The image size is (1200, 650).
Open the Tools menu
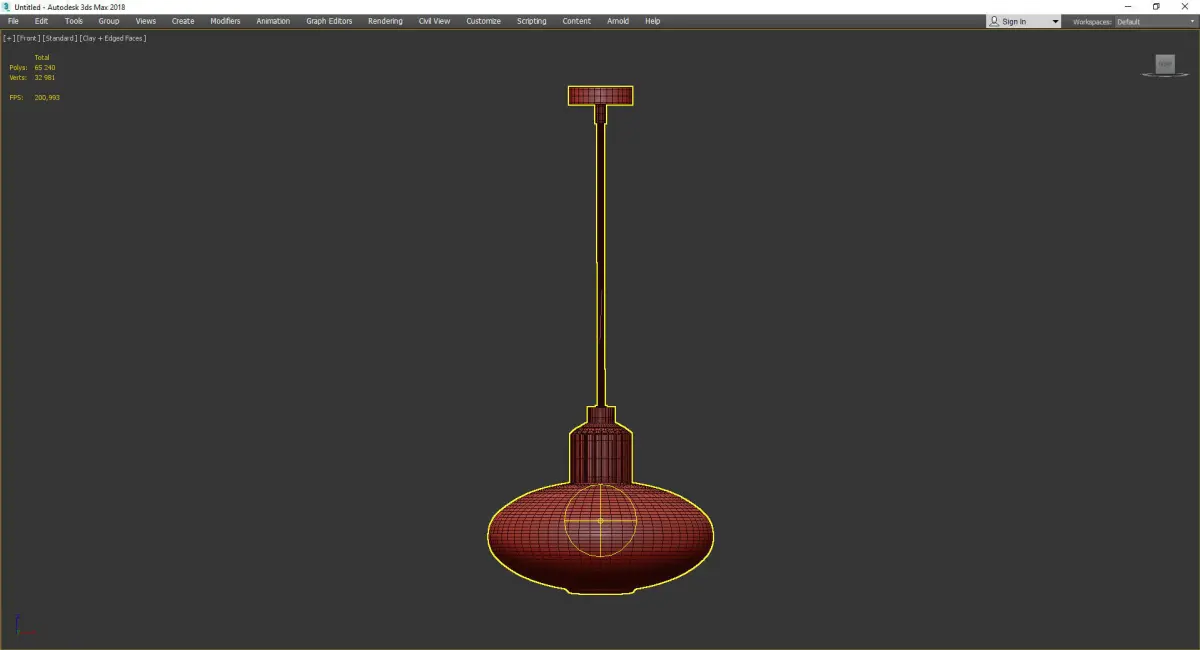74,21
